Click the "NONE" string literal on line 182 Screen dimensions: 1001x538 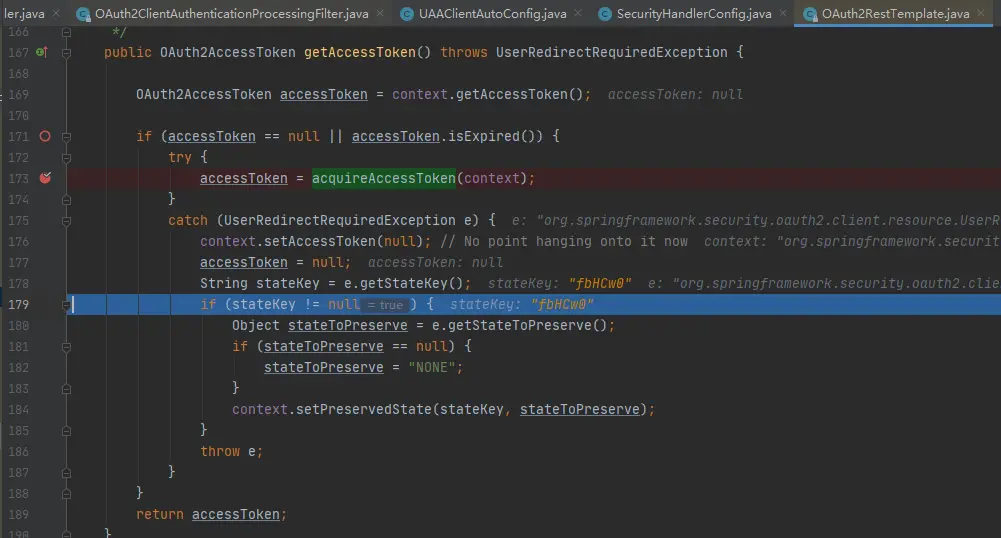tap(432, 368)
